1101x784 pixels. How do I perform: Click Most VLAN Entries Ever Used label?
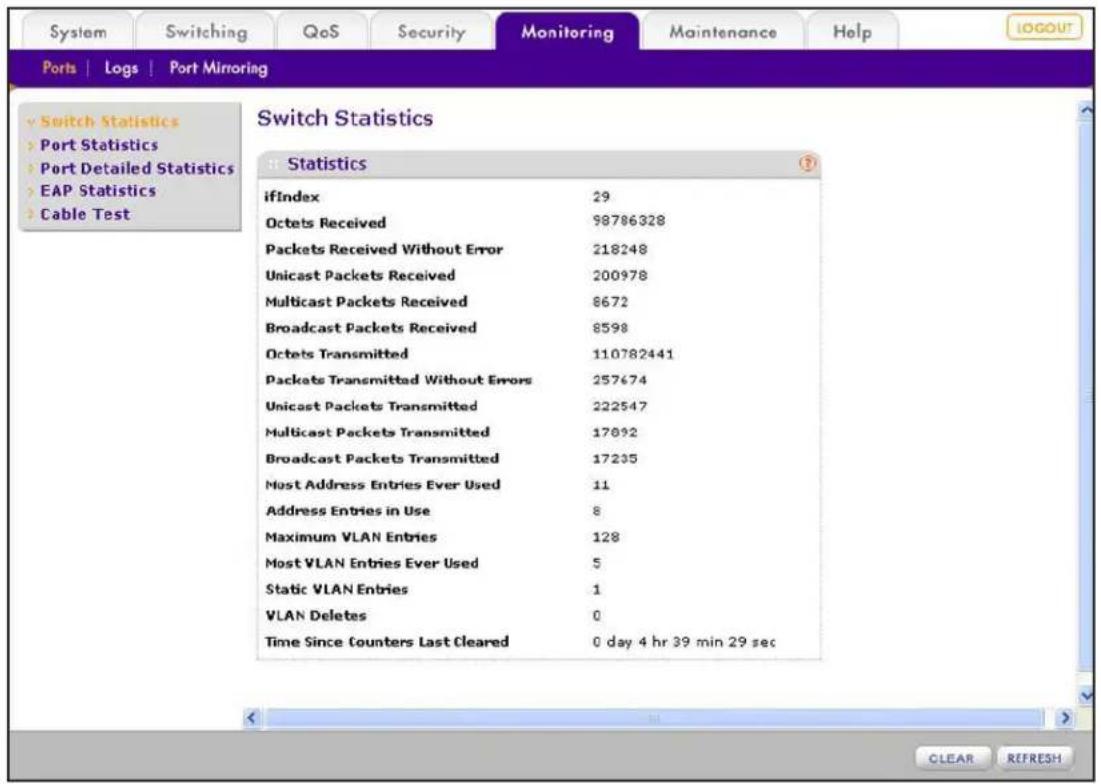click(x=371, y=563)
